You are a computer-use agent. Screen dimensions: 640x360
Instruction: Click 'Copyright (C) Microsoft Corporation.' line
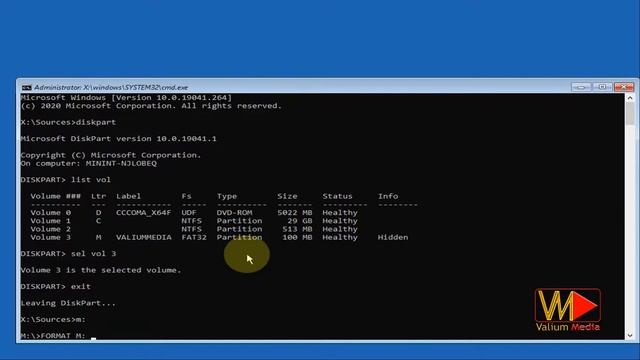(x=111, y=155)
